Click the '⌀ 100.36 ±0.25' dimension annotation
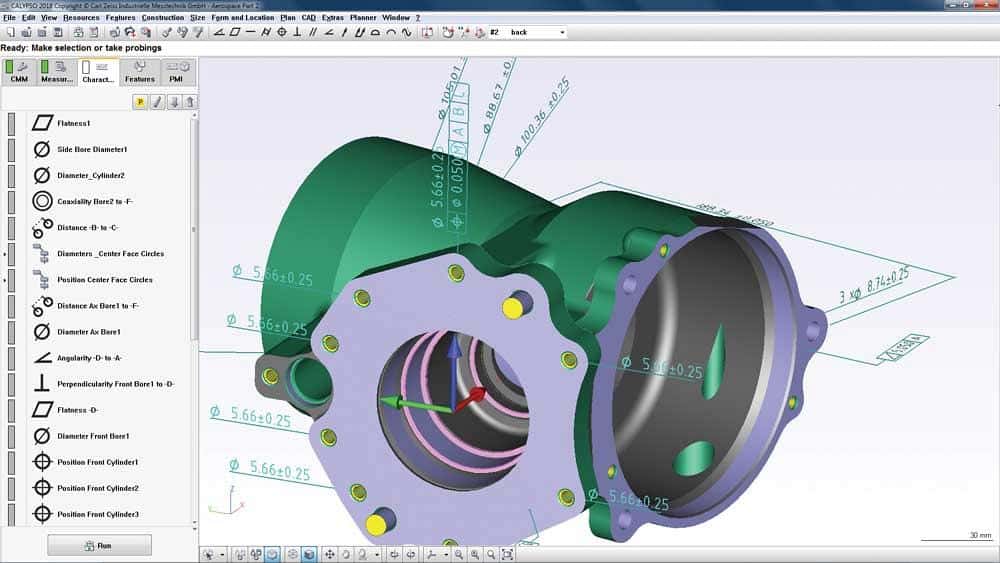1000x563 pixels. (x=541, y=118)
